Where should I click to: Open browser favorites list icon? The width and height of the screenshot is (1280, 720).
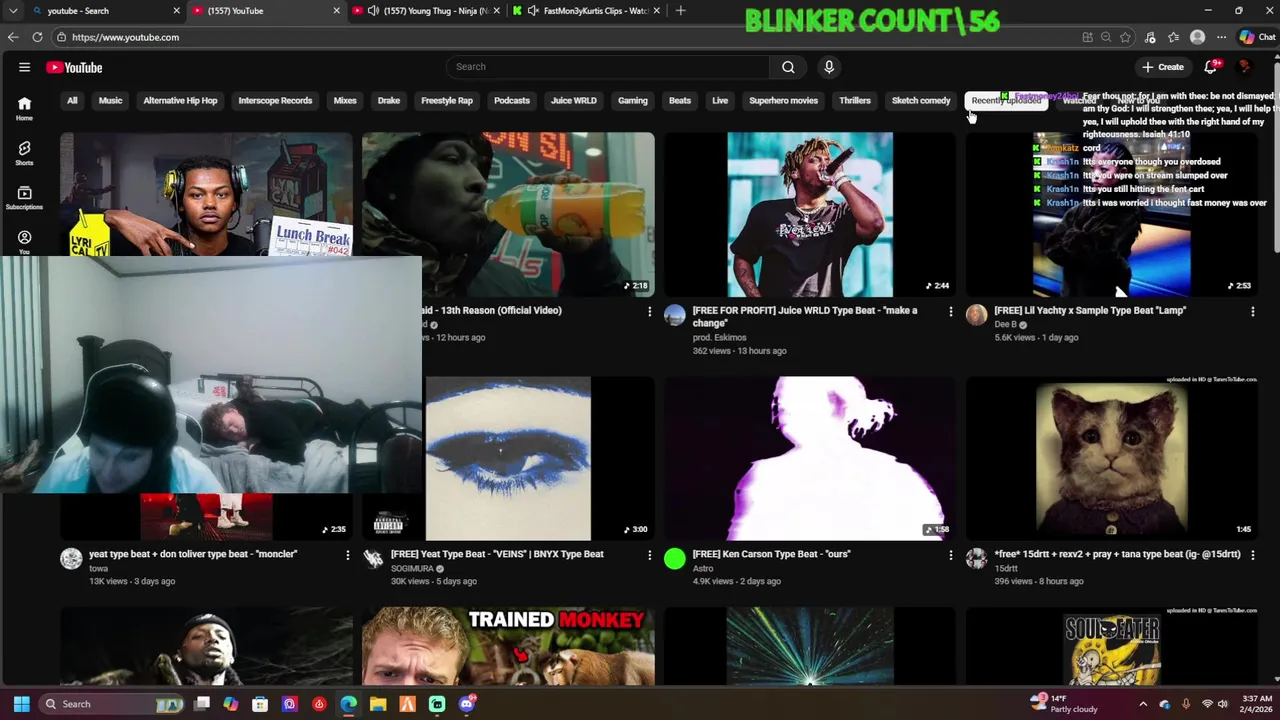[x=1173, y=37]
